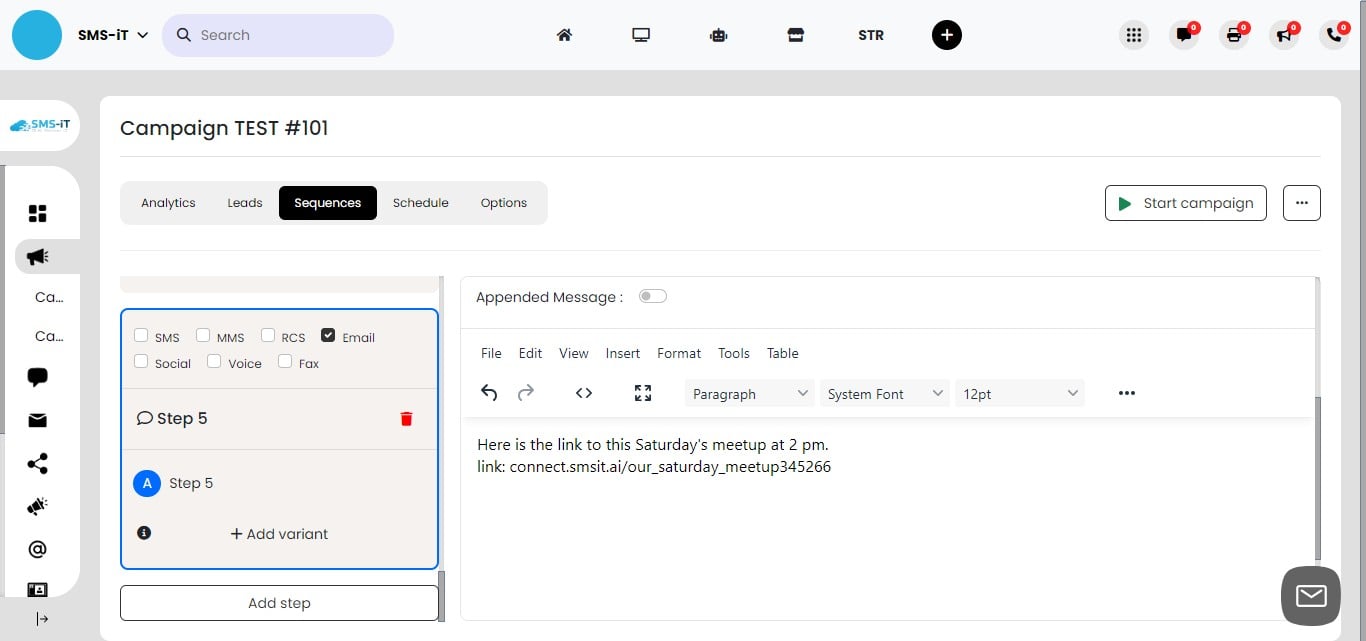The image size is (1366, 641).
Task: Open fullscreen mode in the message editor
Action: pos(642,393)
